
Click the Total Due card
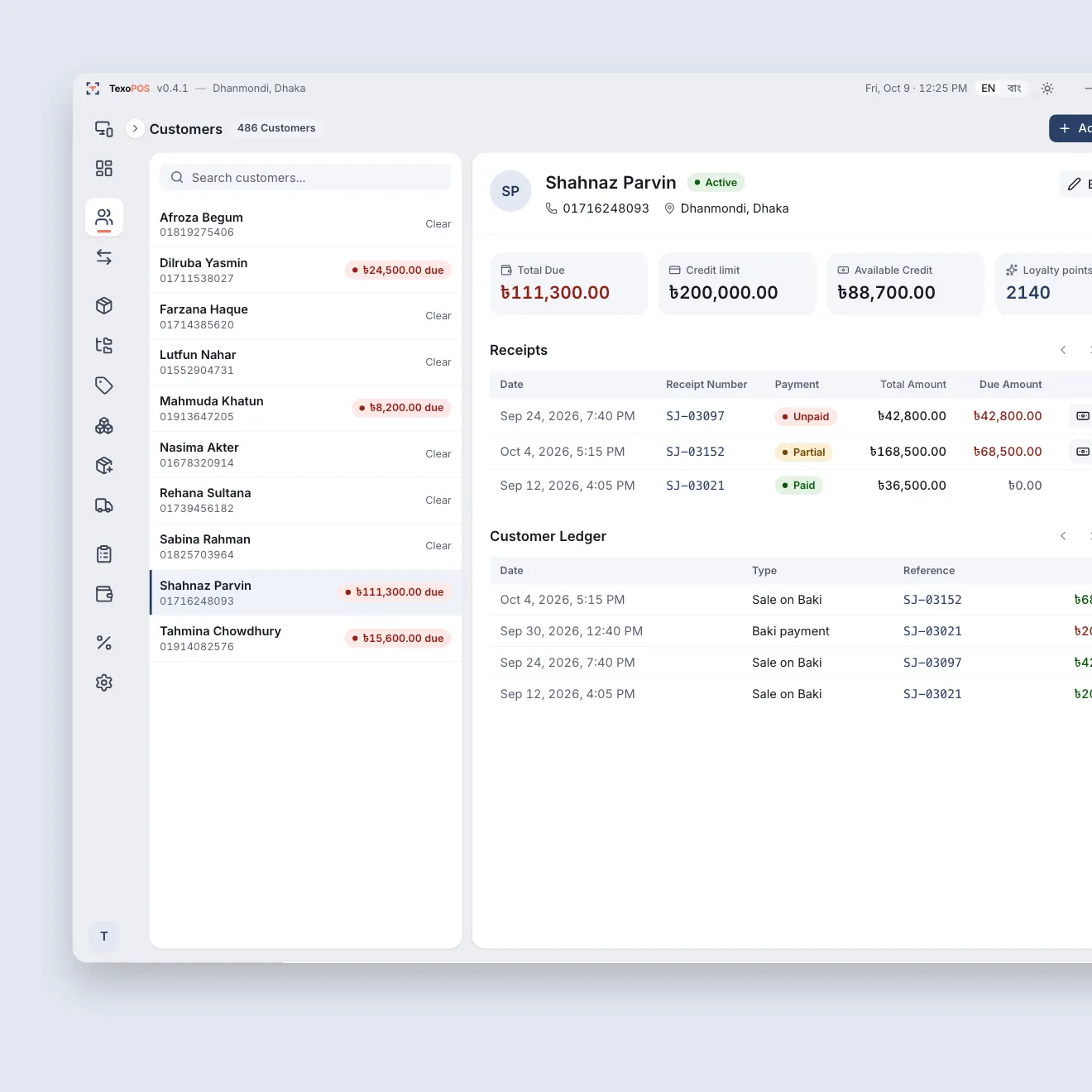point(568,284)
